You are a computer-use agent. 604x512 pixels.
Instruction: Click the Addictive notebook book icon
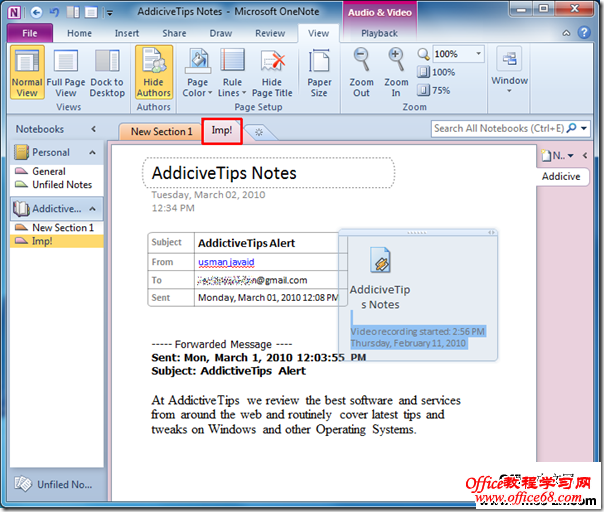(21, 208)
